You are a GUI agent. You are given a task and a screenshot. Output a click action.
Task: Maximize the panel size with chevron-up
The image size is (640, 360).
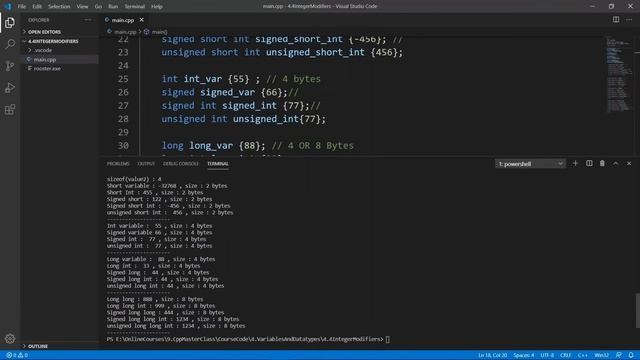(x=616, y=163)
